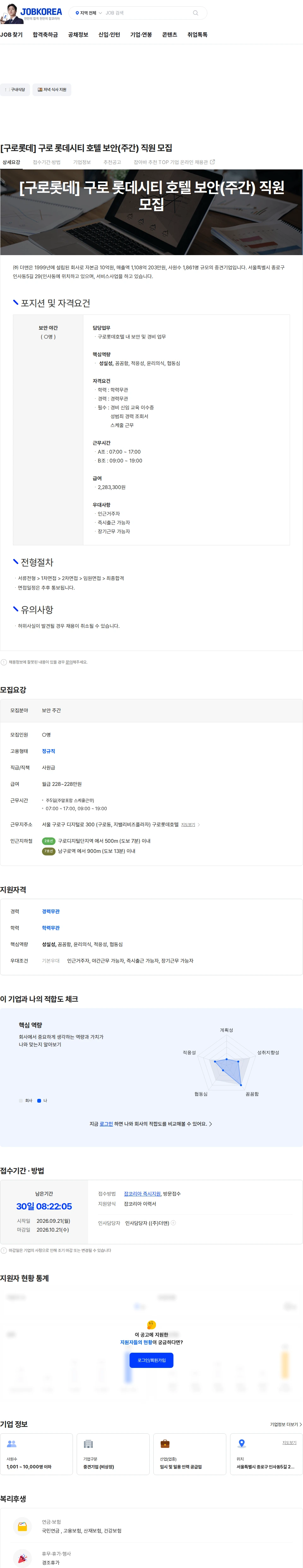The width and height of the screenshot is (303, 1568).
Task: Click the 'B조 : 09:00 ~ 19:00' shift text
Action: (x=120, y=461)
